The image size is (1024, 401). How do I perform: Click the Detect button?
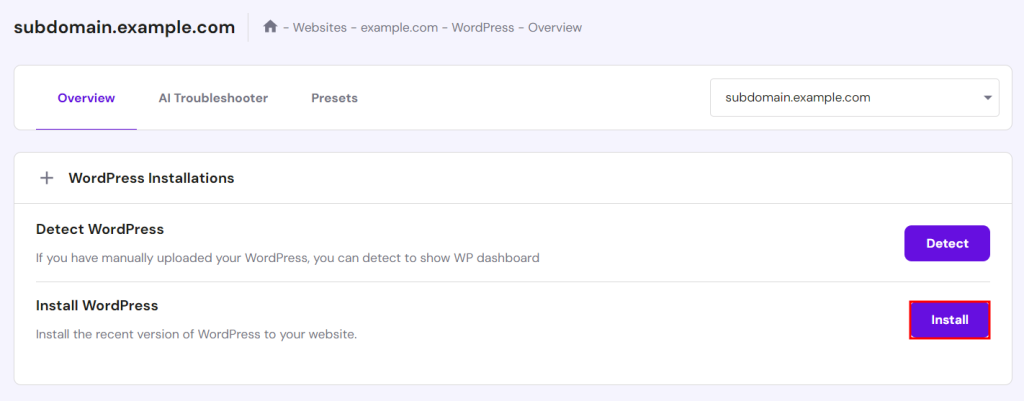click(947, 244)
